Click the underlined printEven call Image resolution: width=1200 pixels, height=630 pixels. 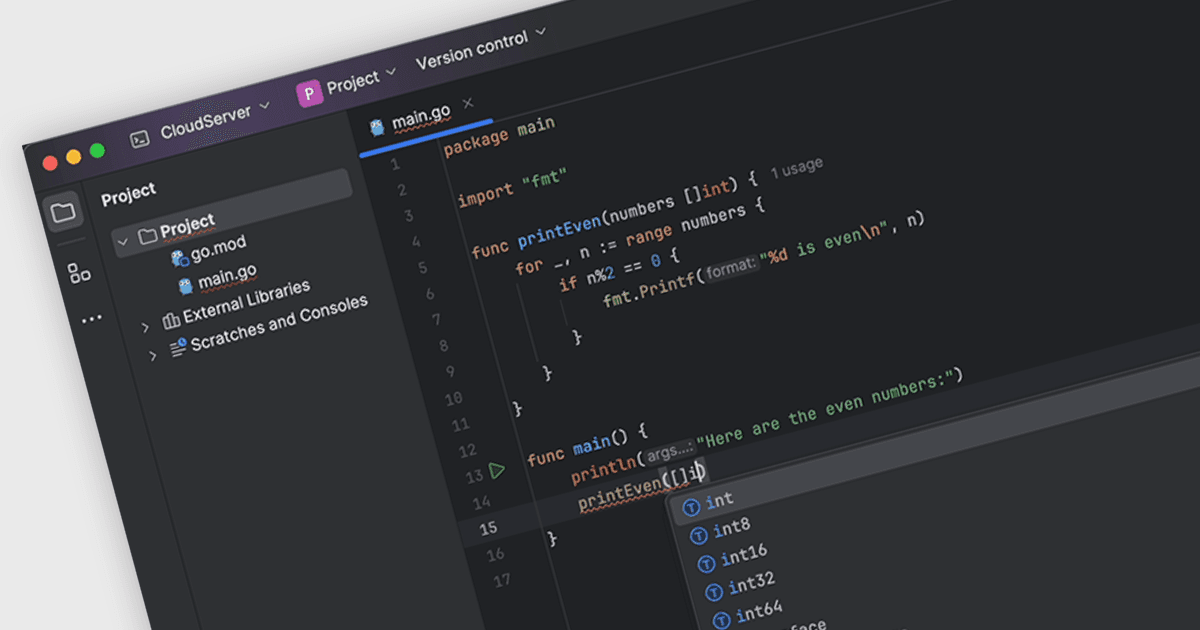620,496
